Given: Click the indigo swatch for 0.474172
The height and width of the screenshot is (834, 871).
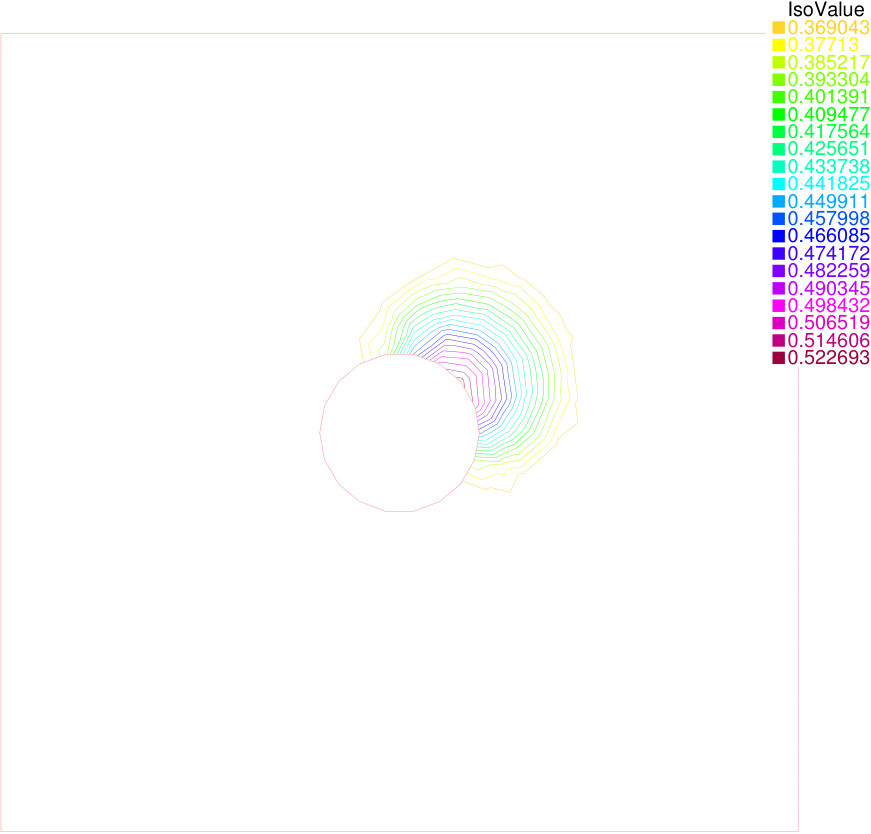Looking at the screenshot, I should [x=778, y=253].
